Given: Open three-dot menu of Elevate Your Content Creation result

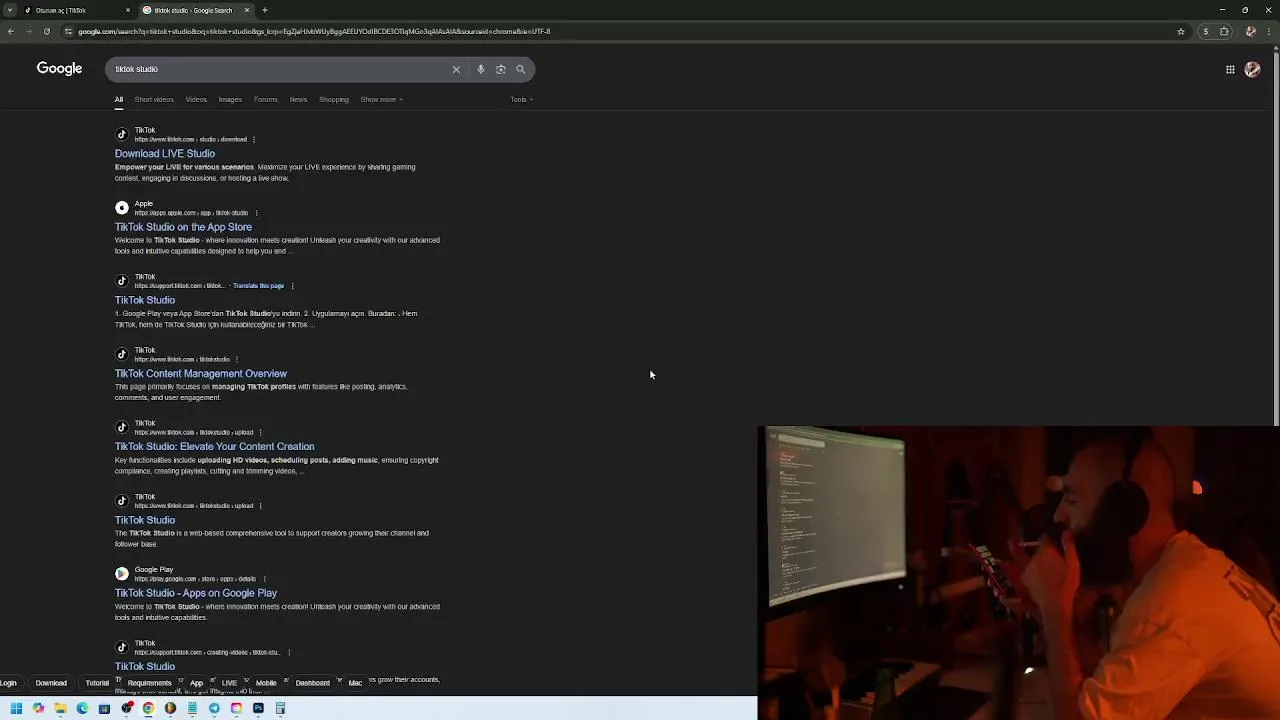Looking at the screenshot, I should coord(261,432).
